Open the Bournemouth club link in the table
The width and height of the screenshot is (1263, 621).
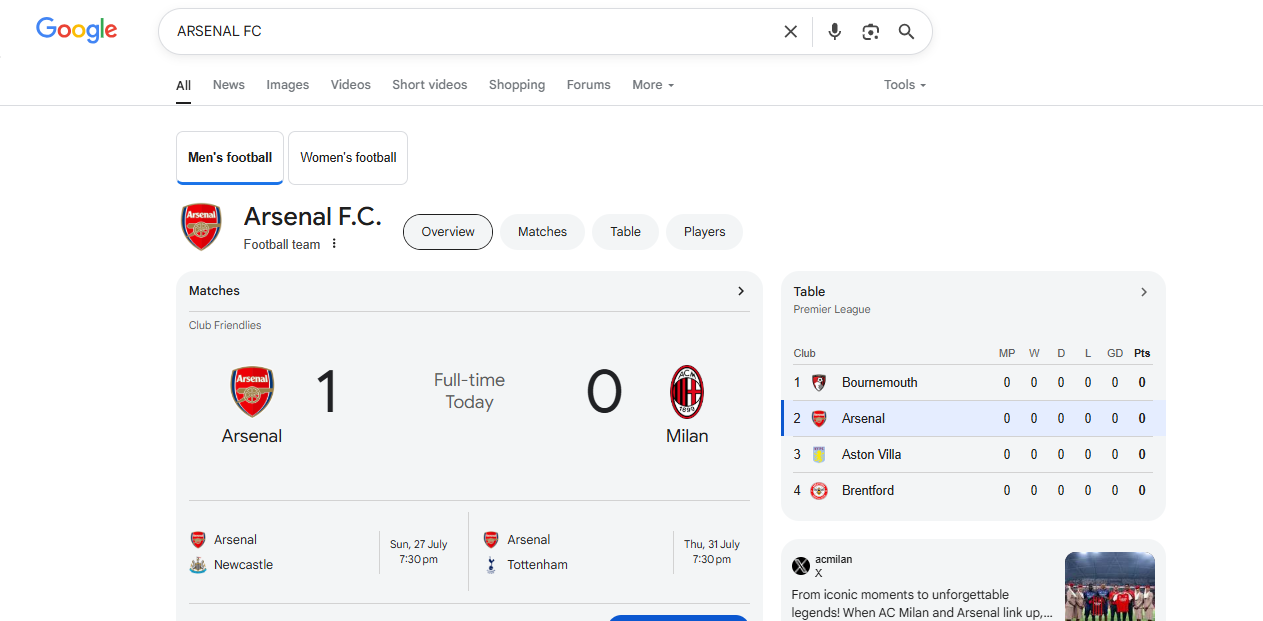coord(879,382)
